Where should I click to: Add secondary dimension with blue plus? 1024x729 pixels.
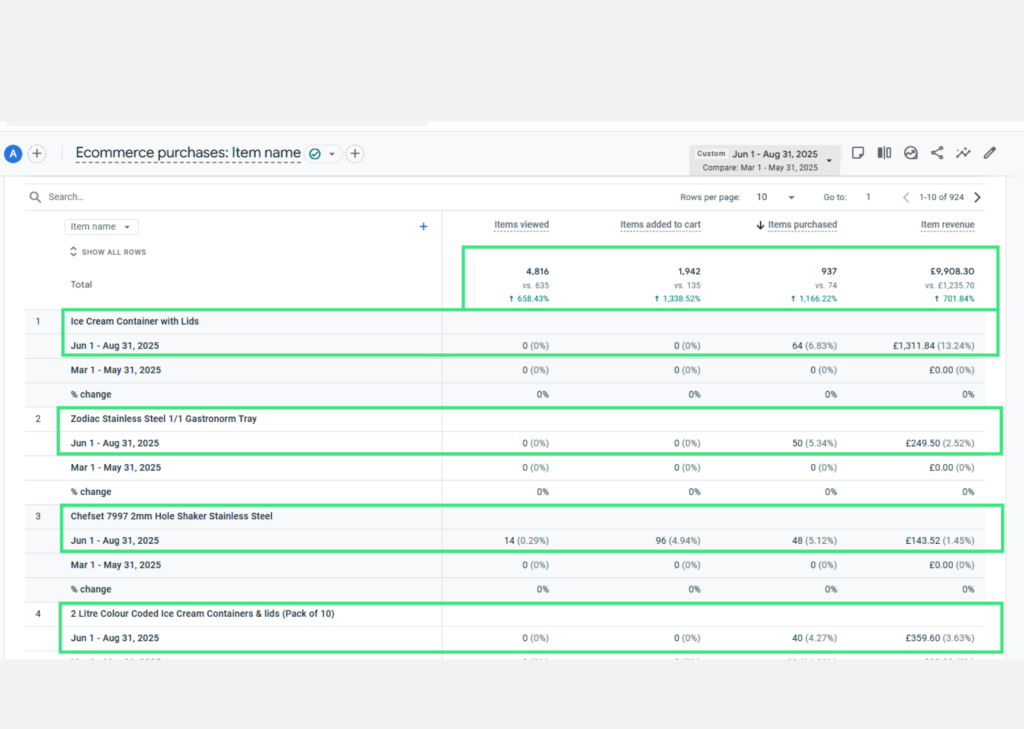[423, 227]
